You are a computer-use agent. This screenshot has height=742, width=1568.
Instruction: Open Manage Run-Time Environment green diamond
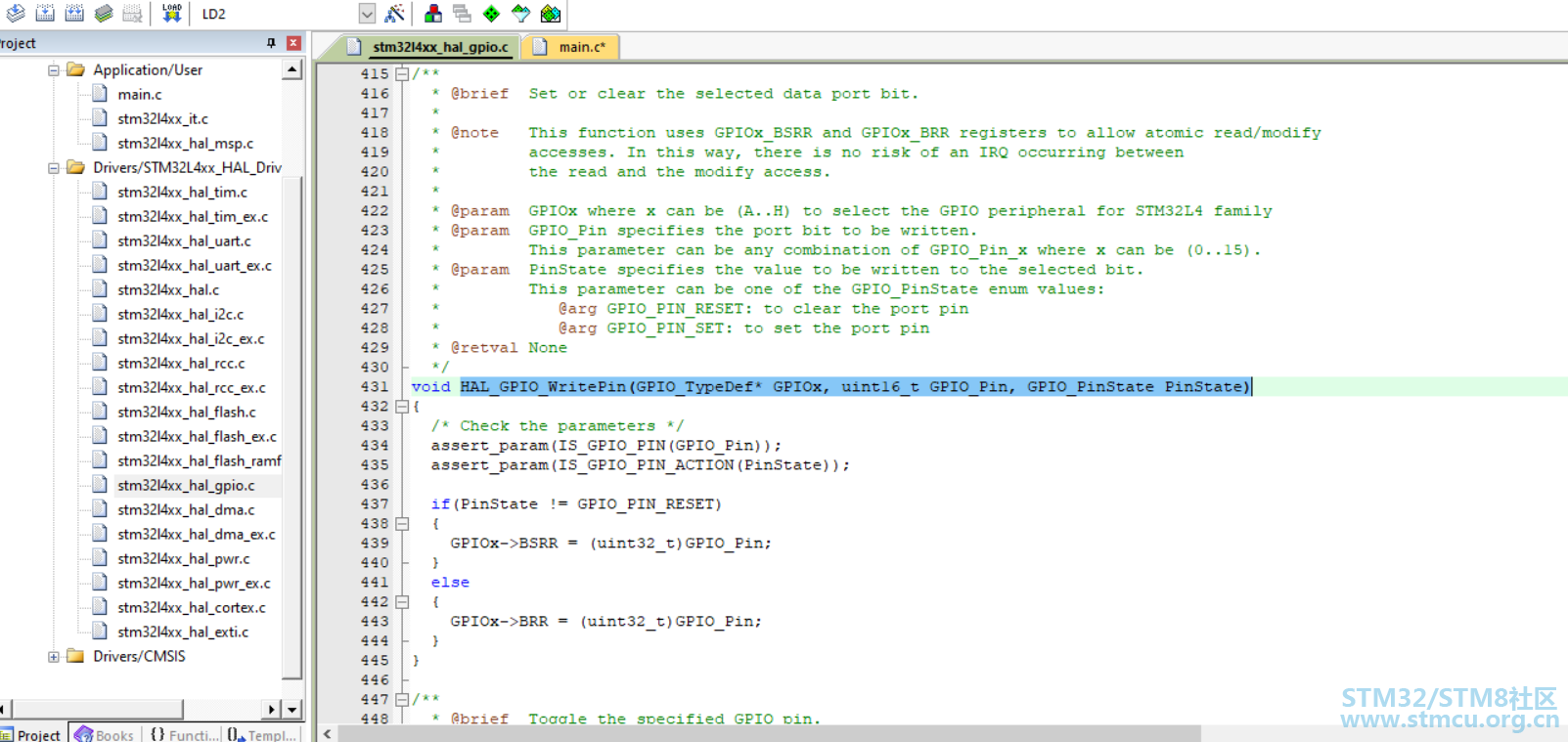[x=492, y=14]
